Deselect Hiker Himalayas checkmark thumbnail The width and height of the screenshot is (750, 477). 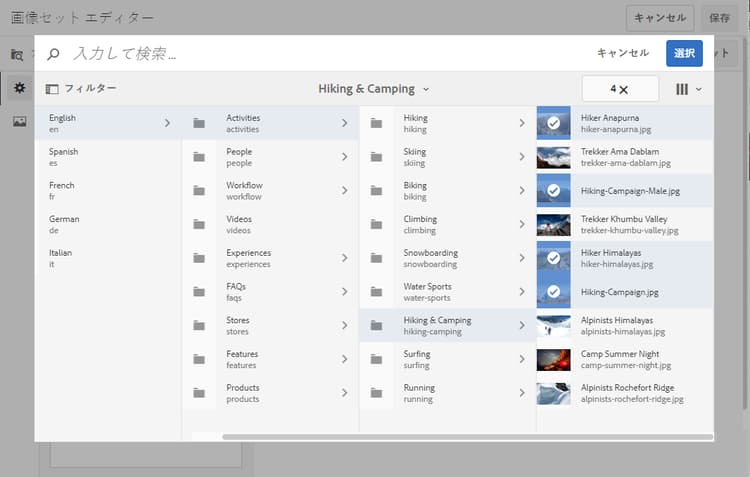coord(553,258)
